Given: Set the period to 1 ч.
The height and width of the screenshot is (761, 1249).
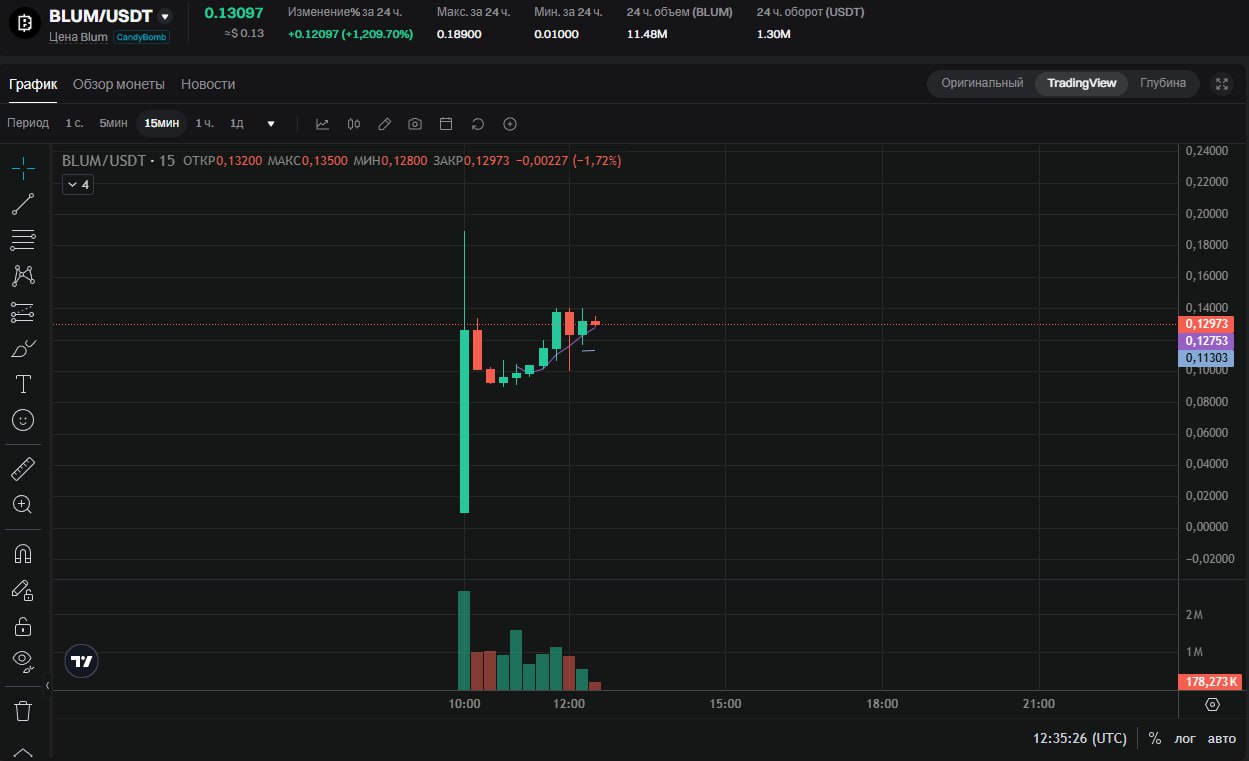Looking at the screenshot, I should [204, 123].
